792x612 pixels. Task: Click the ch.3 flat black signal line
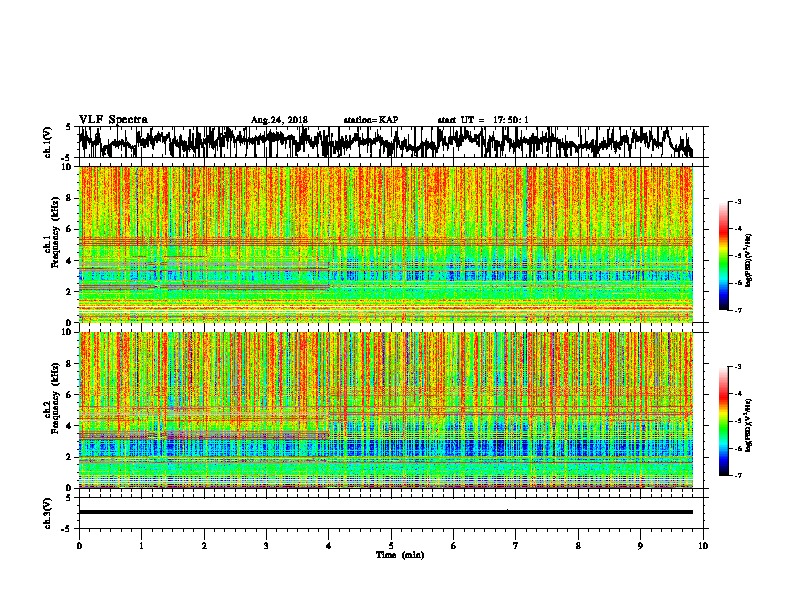(386, 512)
